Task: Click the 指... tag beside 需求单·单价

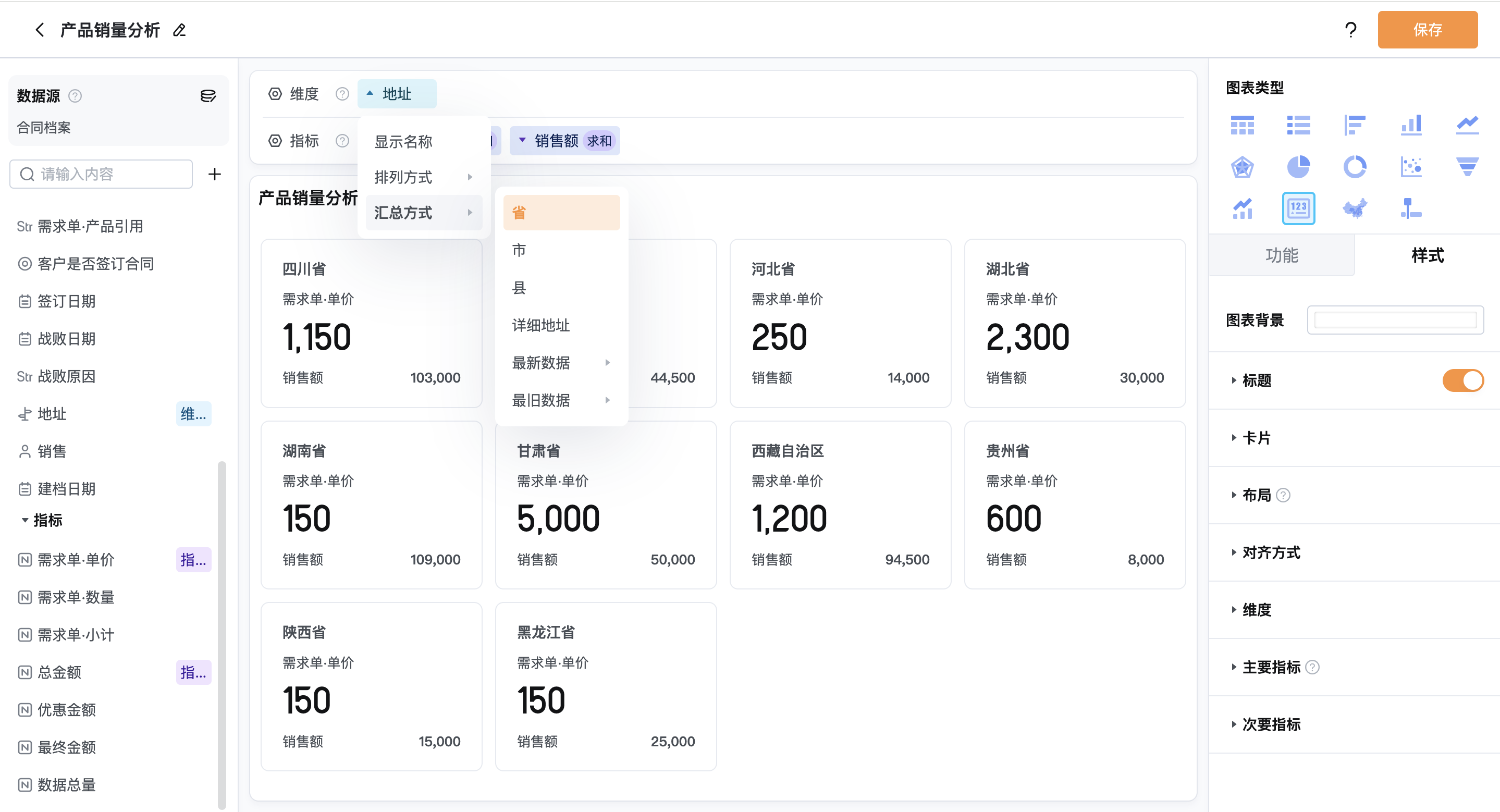Action: coord(193,560)
